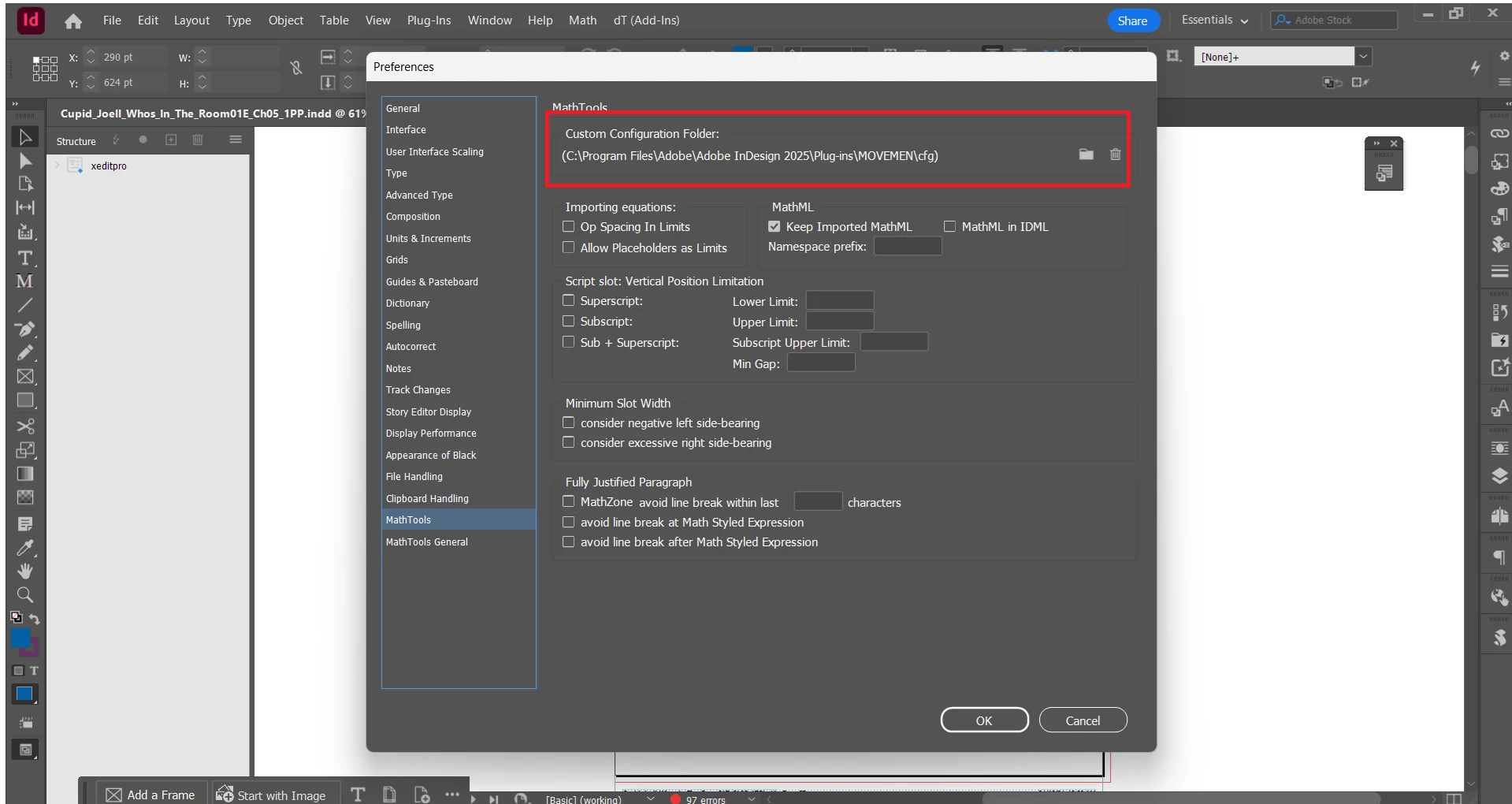Open the Math menu
This screenshot has height=804, width=1512.
click(x=582, y=20)
